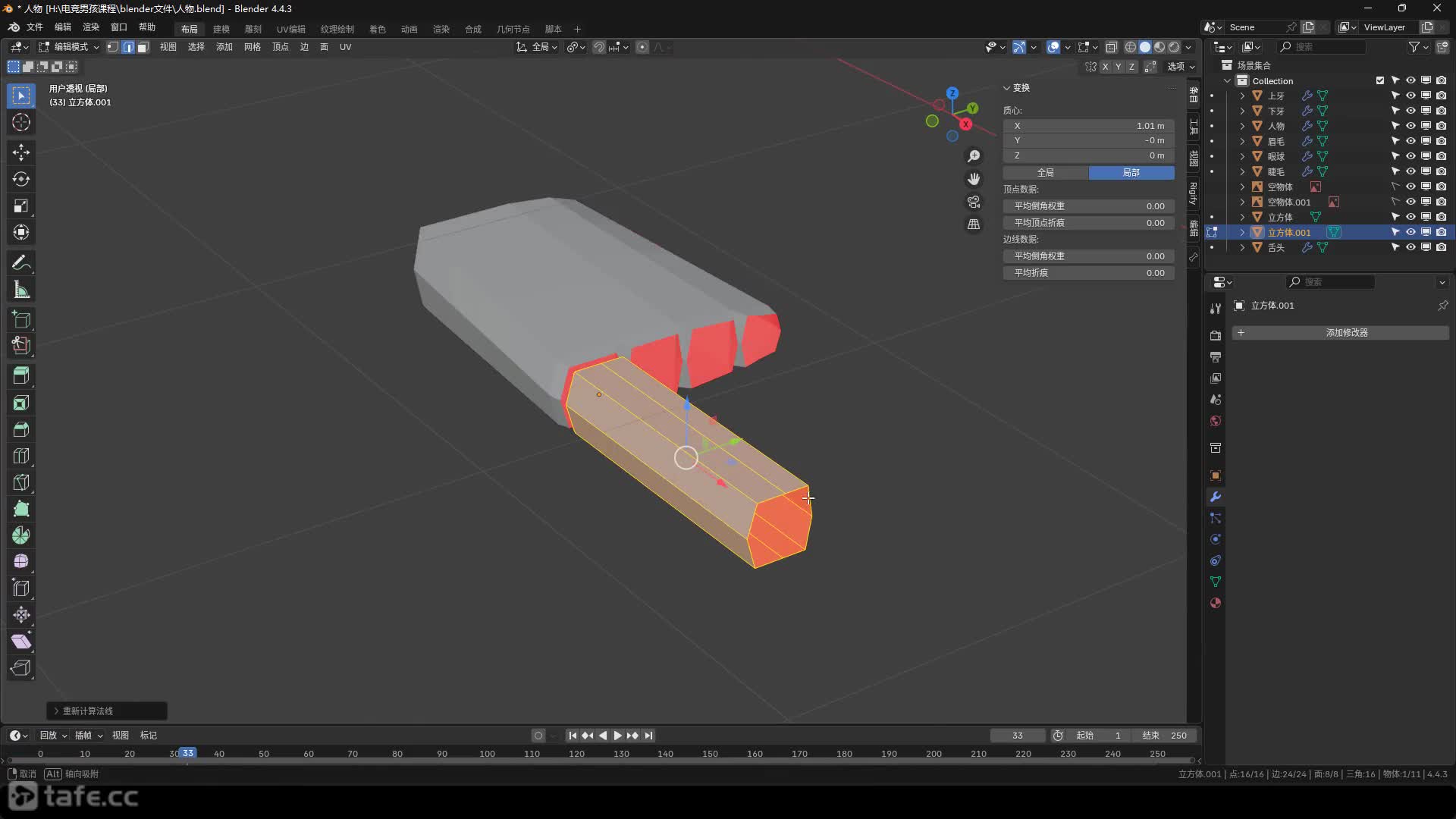The image size is (1456, 819).
Task: Expand the 立方体.001 outliner item
Action: coord(1242,232)
